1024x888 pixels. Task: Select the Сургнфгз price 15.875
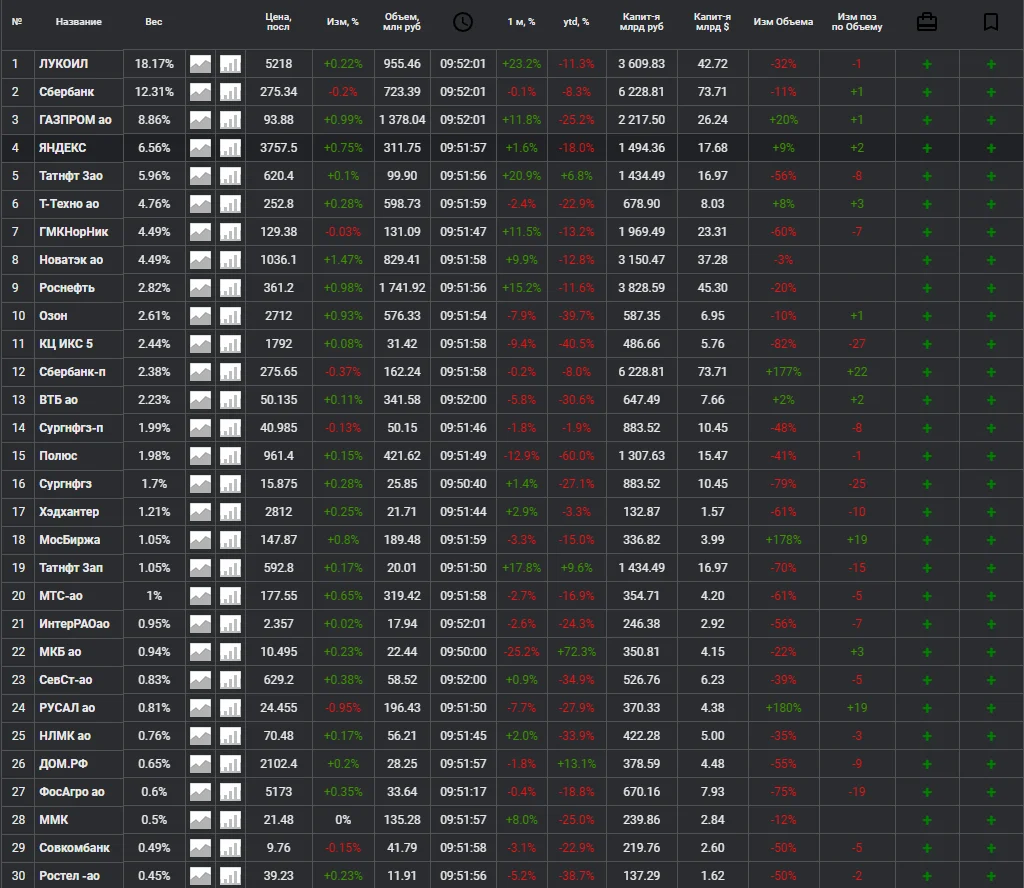tap(278, 484)
